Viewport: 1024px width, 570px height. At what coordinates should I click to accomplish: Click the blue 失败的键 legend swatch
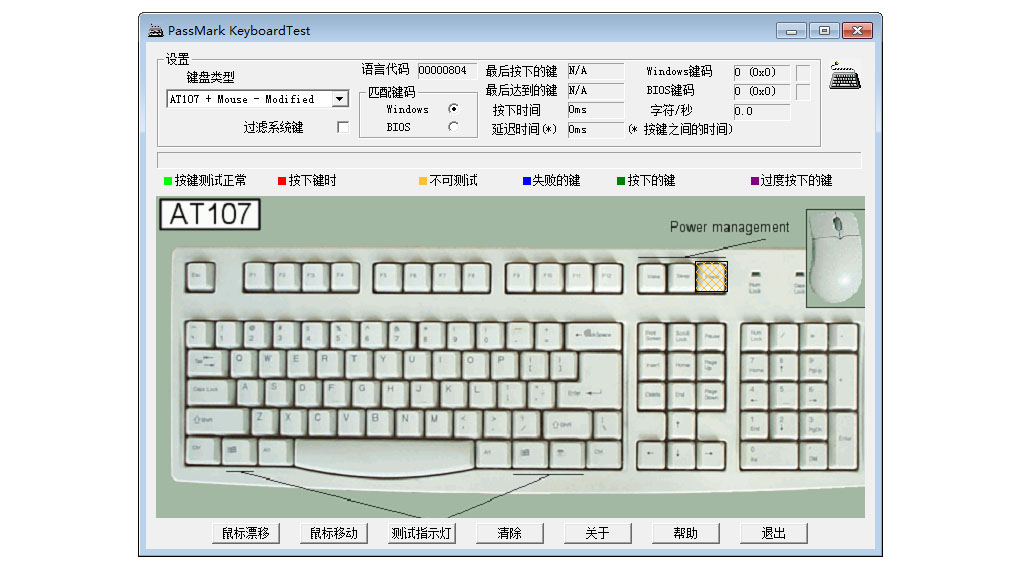coord(526,181)
